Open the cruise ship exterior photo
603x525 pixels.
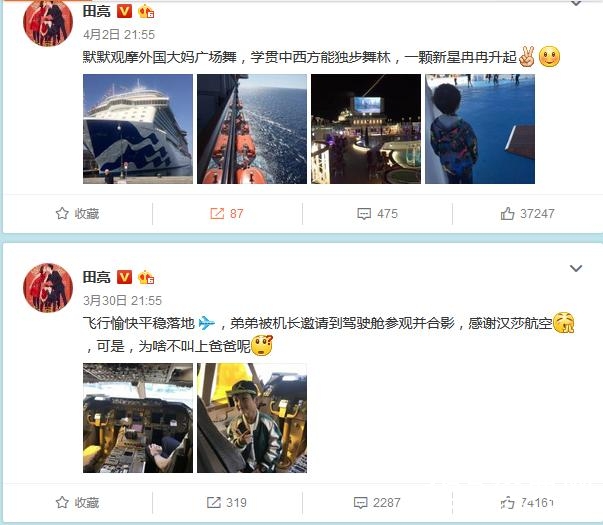pos(138,129)
